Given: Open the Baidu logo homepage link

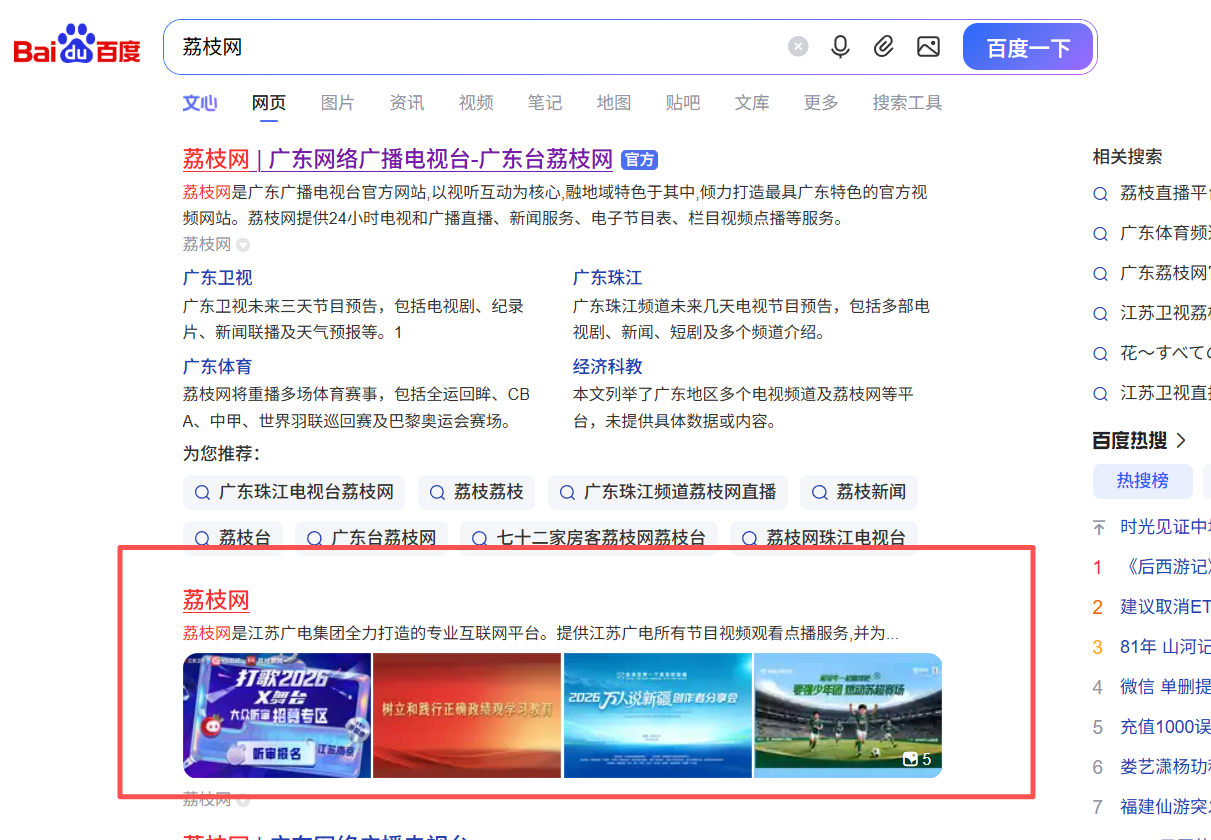Looking at the screenshot, I should click(x=77, y=46).
